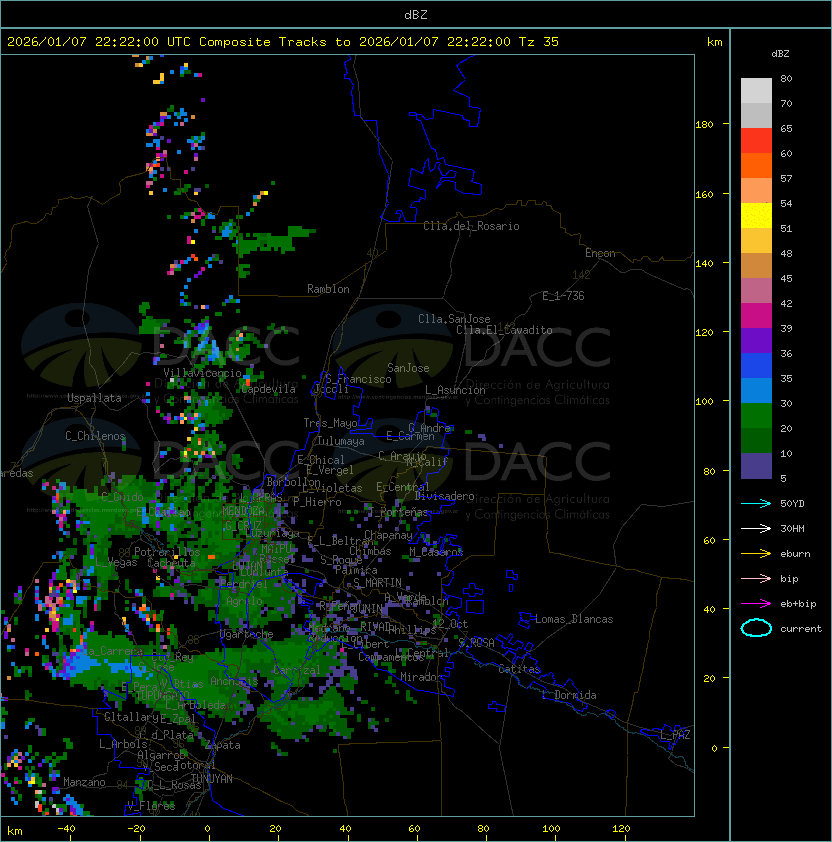Click the 'C_Chilenos' map label
Screen dimensions: 832x842
[95, 436]
